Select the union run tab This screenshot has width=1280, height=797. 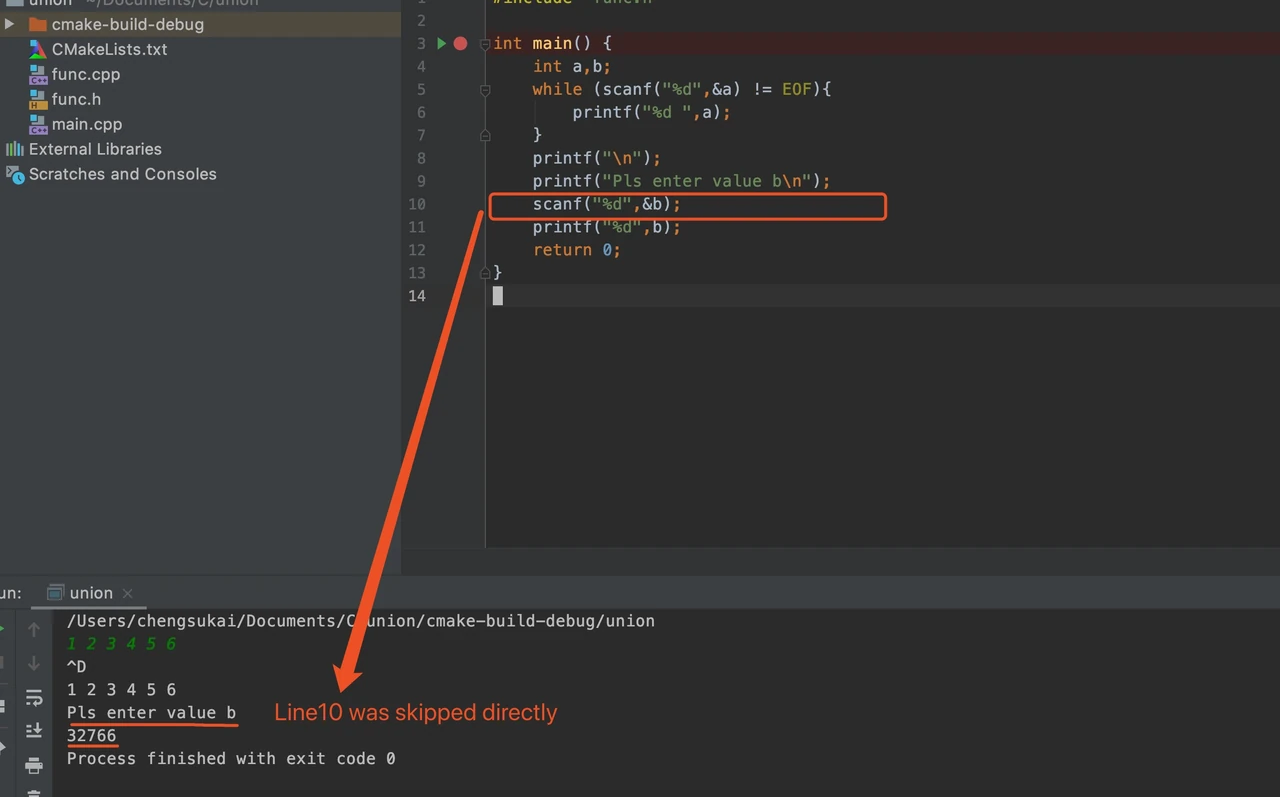click(x=91, y=593)
